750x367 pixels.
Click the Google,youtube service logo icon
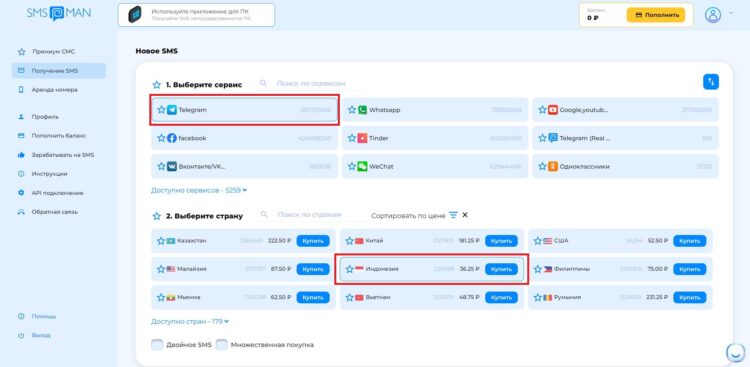click(553, 110)
